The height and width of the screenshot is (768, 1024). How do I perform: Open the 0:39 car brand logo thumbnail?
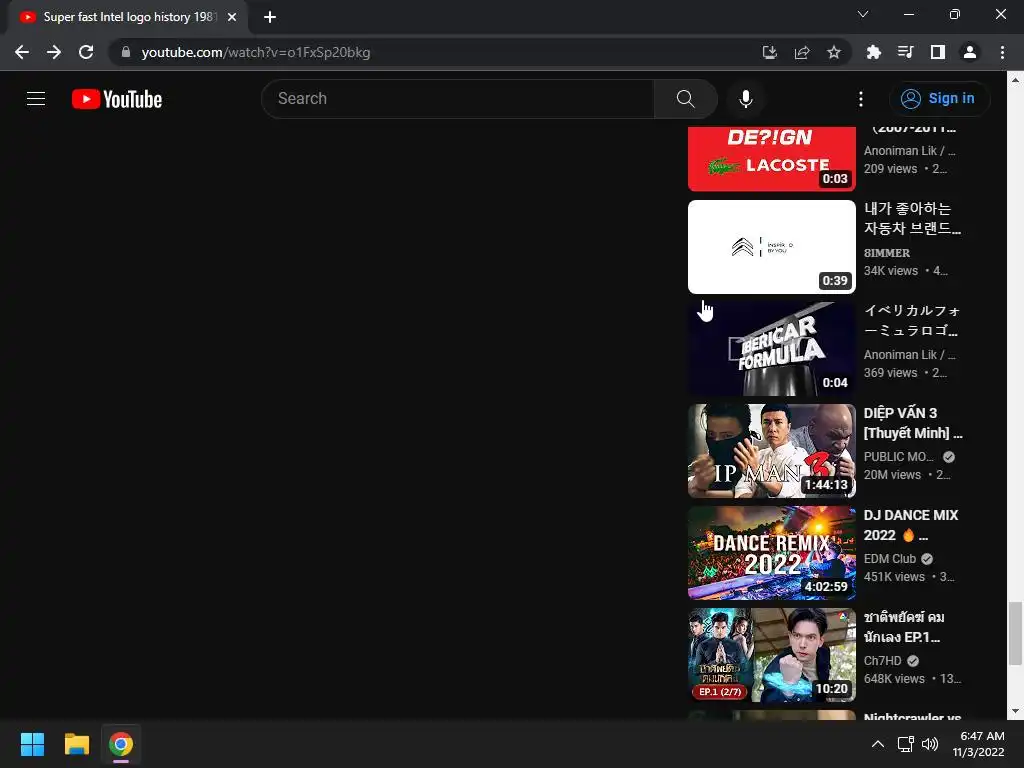tap(771, 247)
